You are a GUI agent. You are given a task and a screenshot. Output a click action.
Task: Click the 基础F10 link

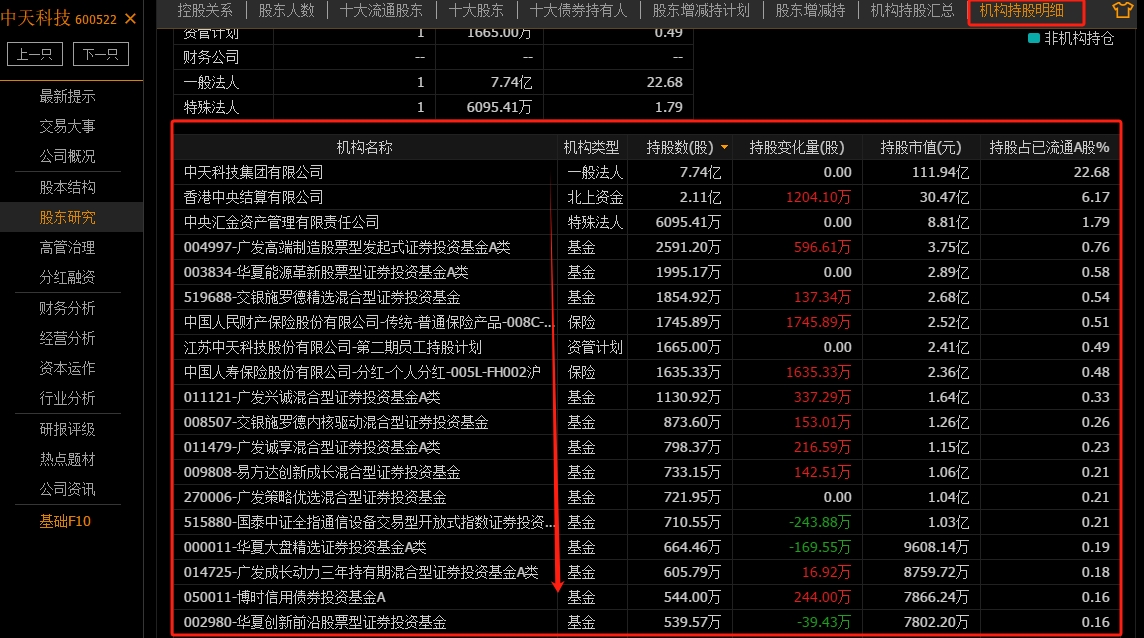click(x=65, y=521)
